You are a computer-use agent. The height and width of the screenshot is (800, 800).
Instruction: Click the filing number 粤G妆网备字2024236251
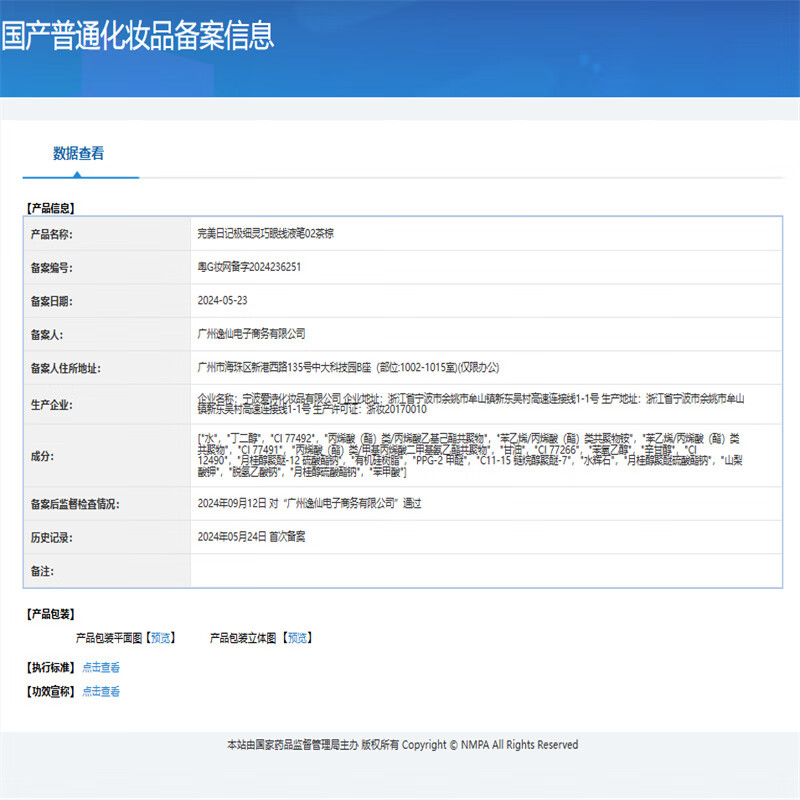[x=250, y=267]
